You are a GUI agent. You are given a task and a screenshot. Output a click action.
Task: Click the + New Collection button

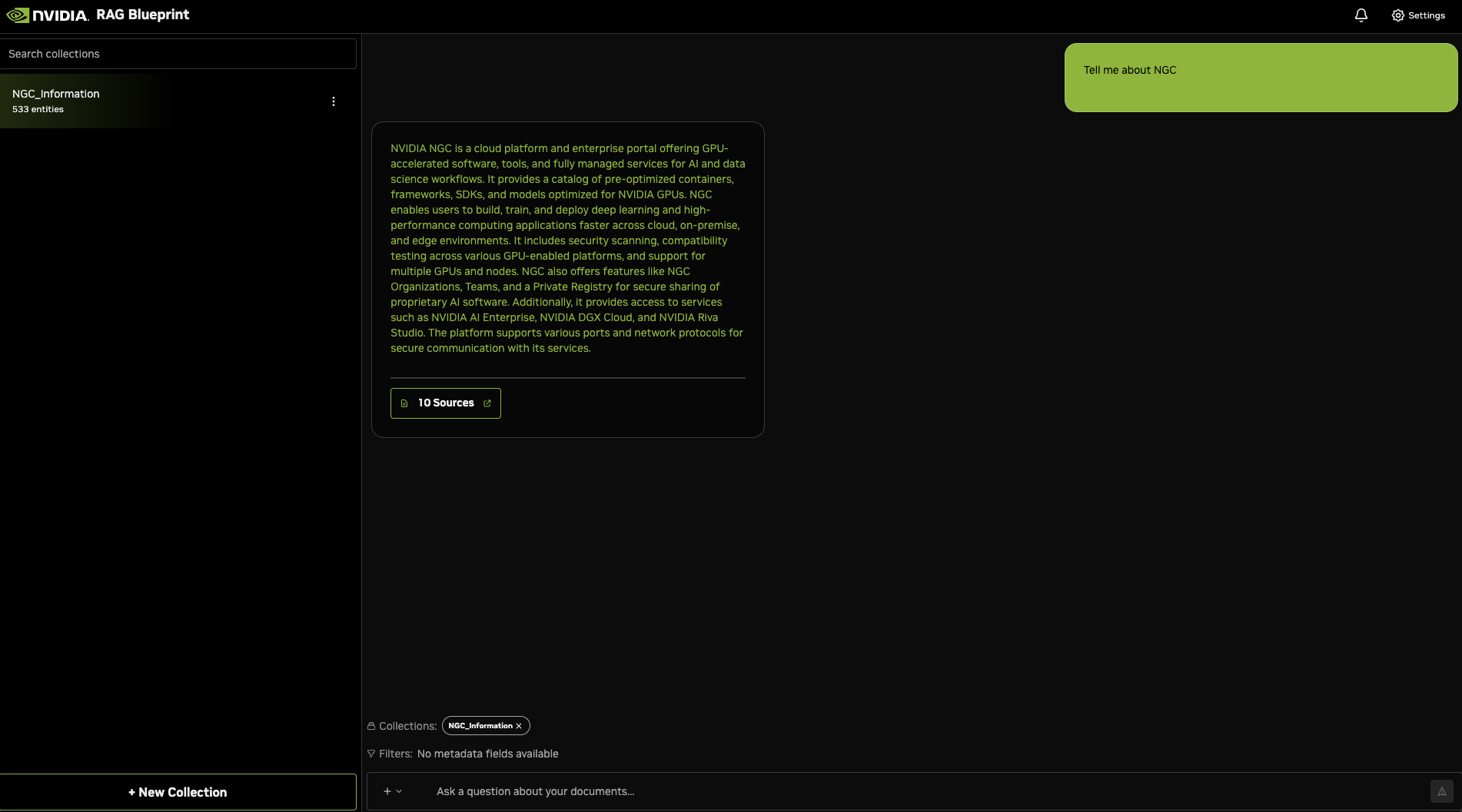178,792
